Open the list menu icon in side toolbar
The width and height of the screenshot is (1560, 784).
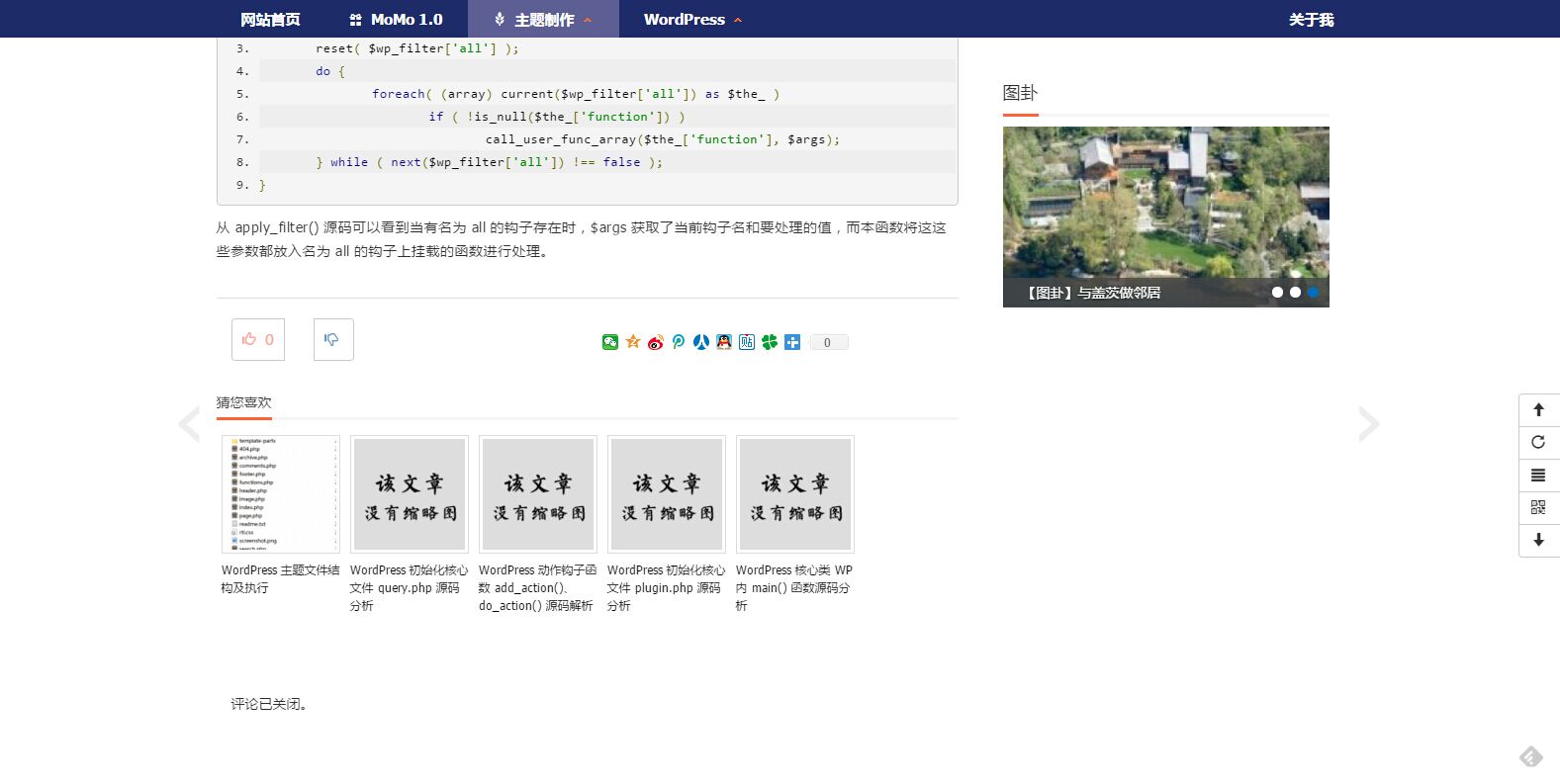(1538, 475)
